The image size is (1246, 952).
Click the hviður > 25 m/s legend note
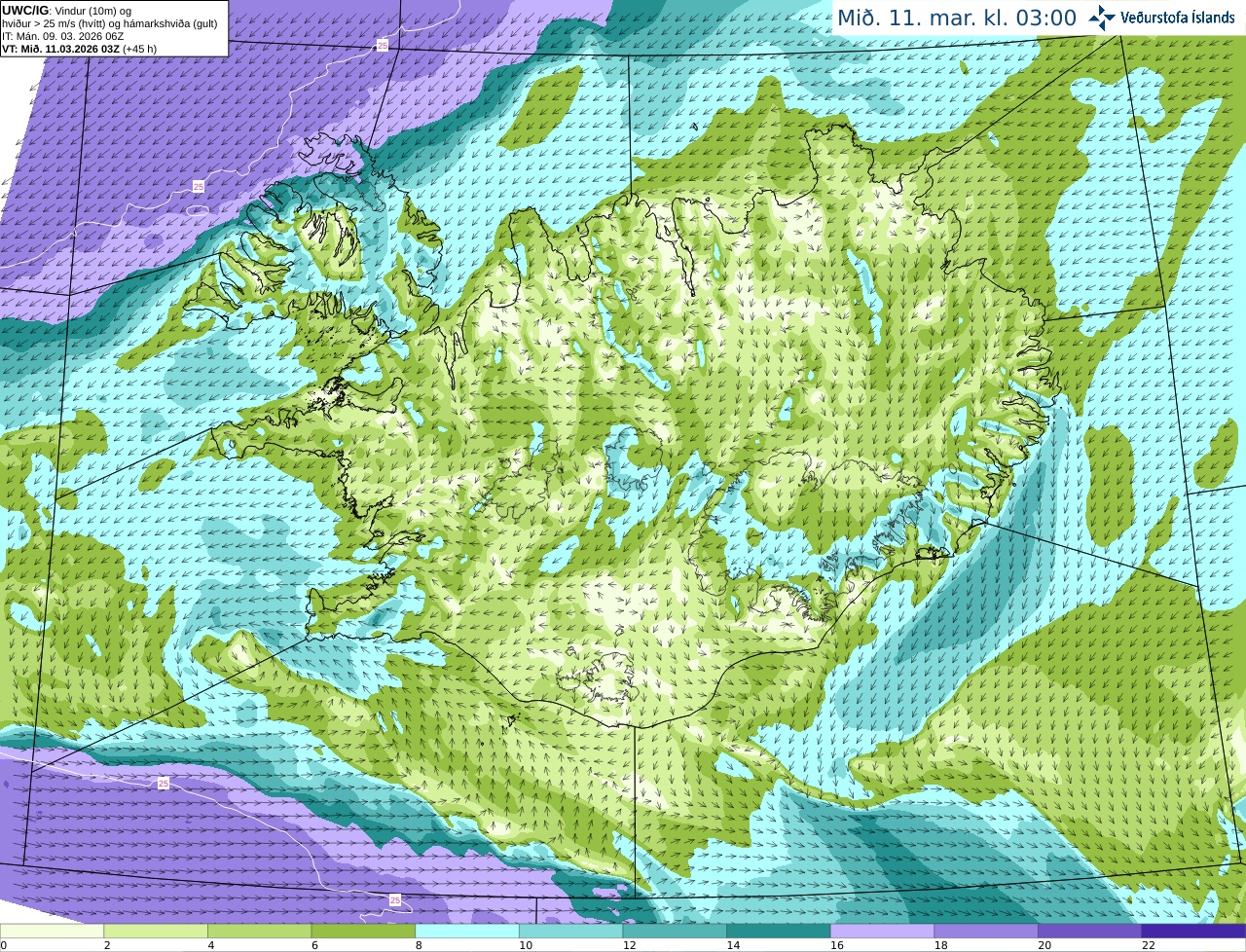point(110,23)
